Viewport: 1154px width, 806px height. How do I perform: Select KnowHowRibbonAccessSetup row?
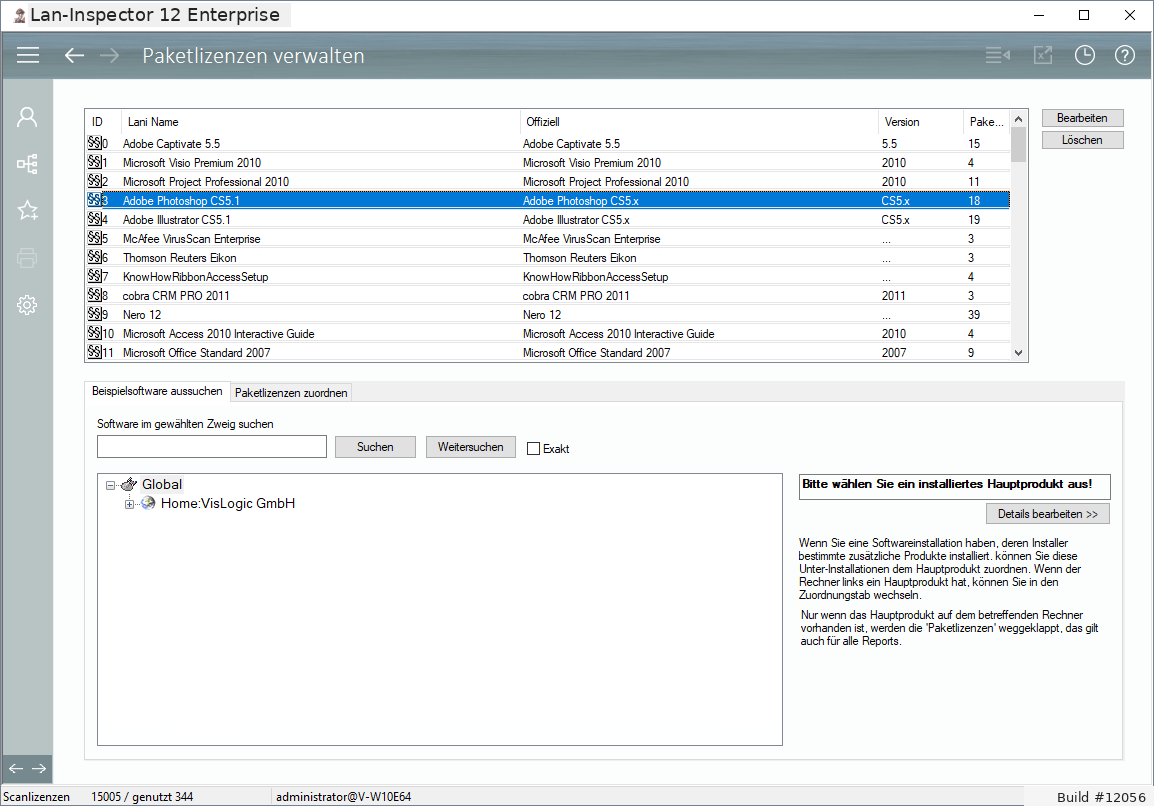(x=548, y=277)
